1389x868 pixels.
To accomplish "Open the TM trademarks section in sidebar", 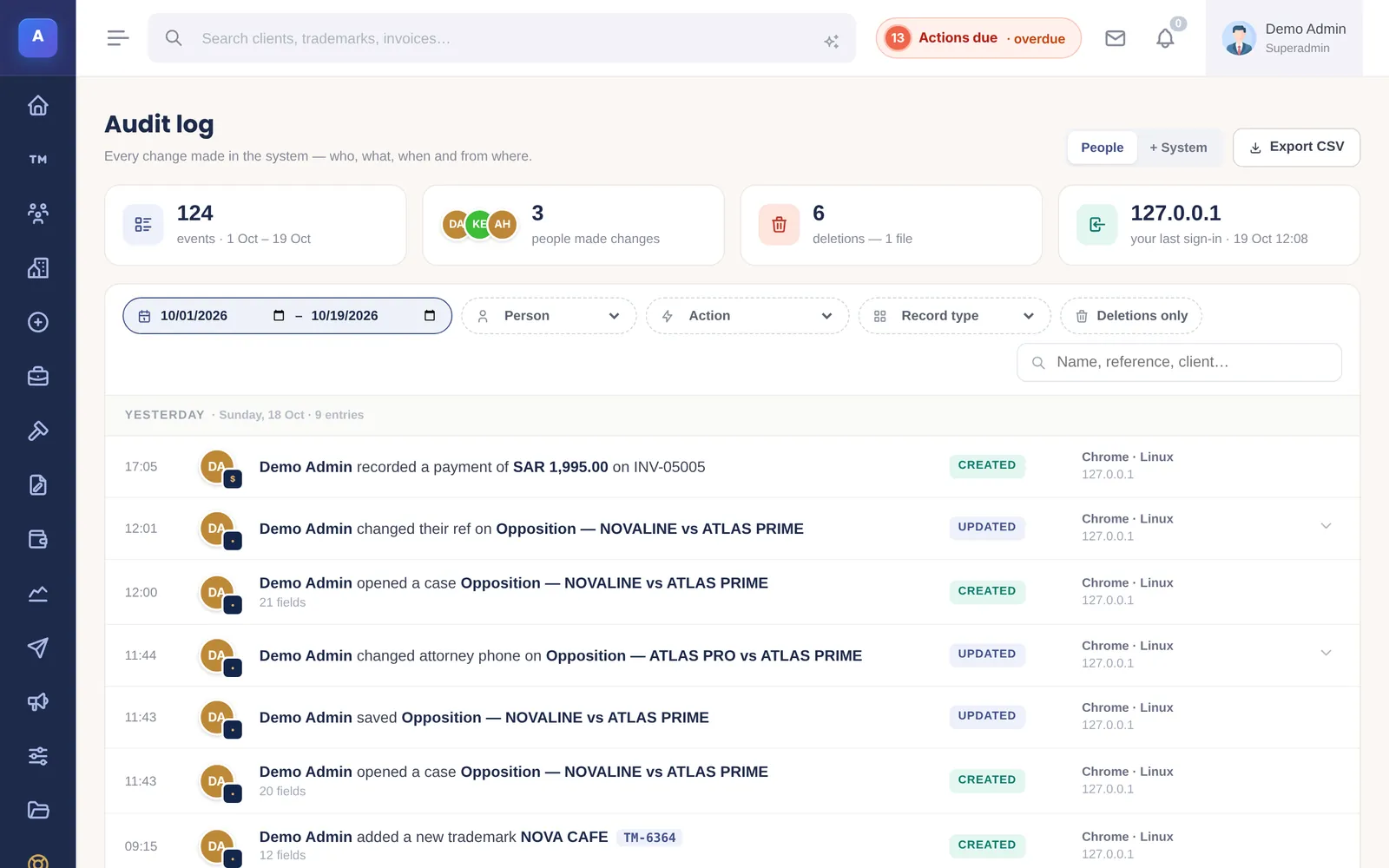I will pos(37,160).
